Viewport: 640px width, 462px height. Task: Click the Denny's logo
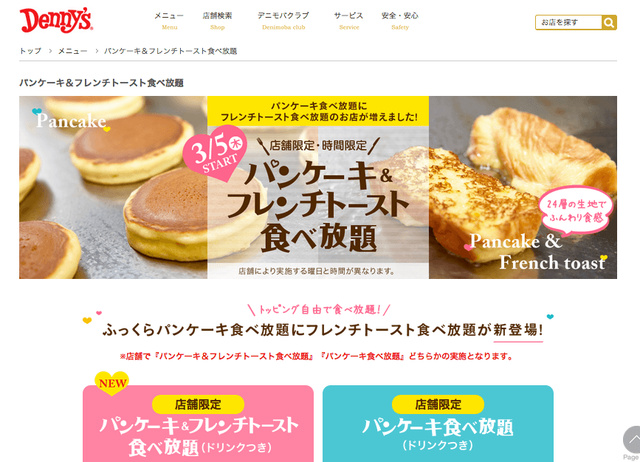(56, 20)
